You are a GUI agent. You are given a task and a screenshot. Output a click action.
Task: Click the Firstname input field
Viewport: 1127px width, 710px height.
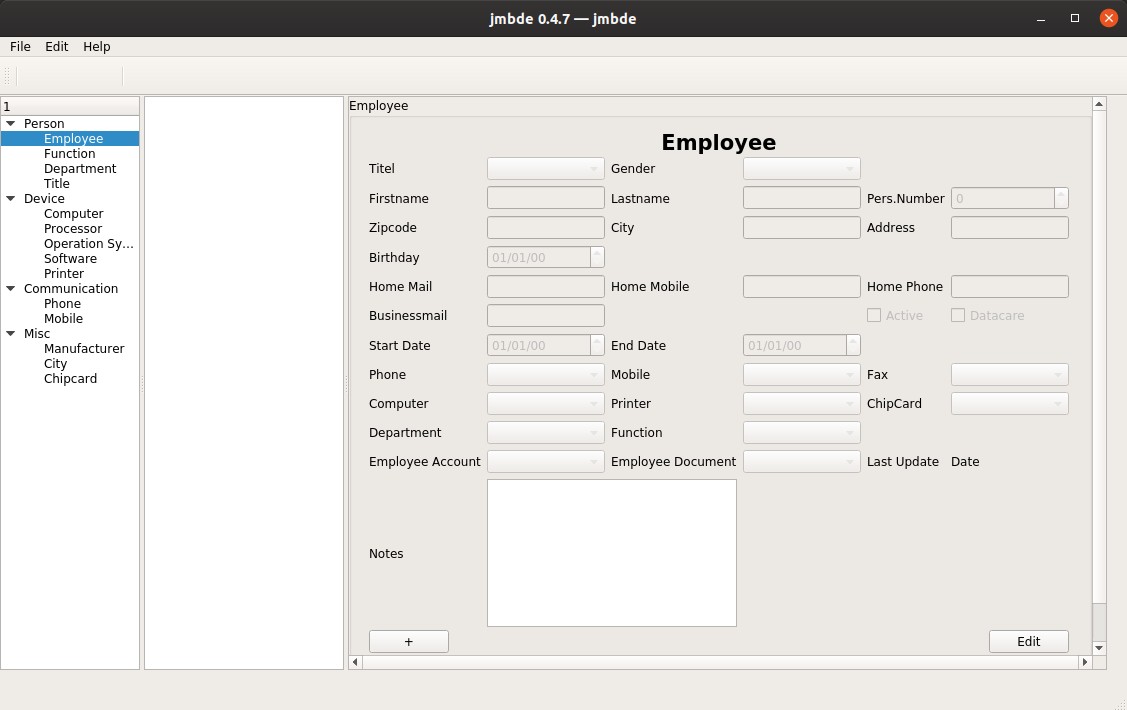pos(546,198)
